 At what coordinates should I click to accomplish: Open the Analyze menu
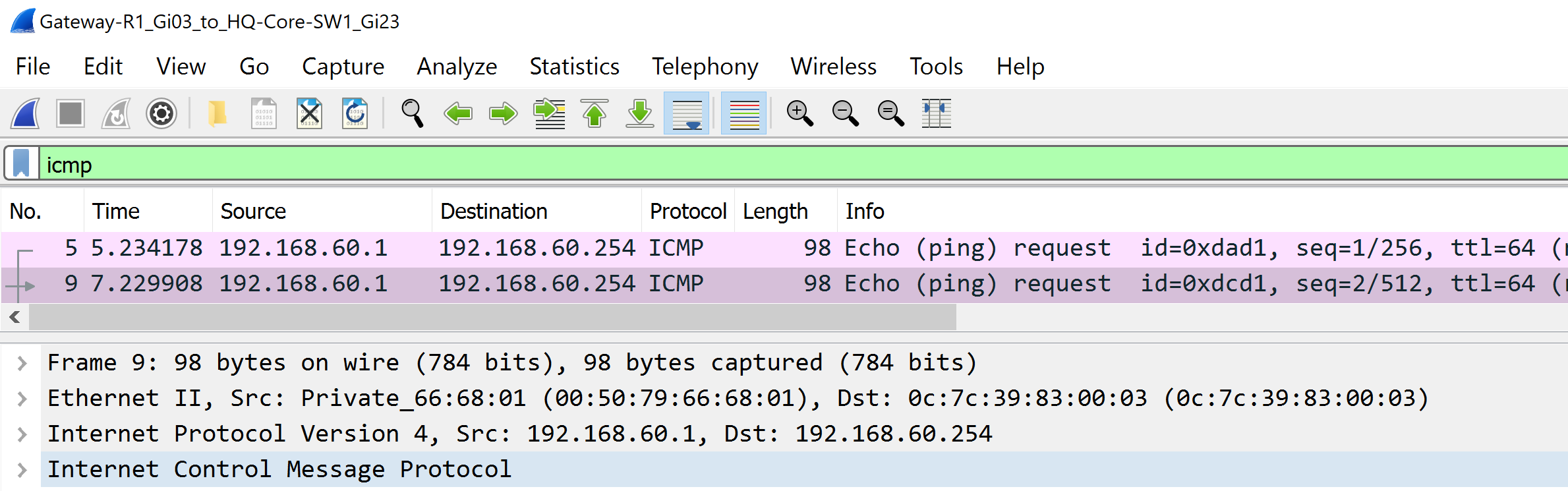tap(457, 67)
